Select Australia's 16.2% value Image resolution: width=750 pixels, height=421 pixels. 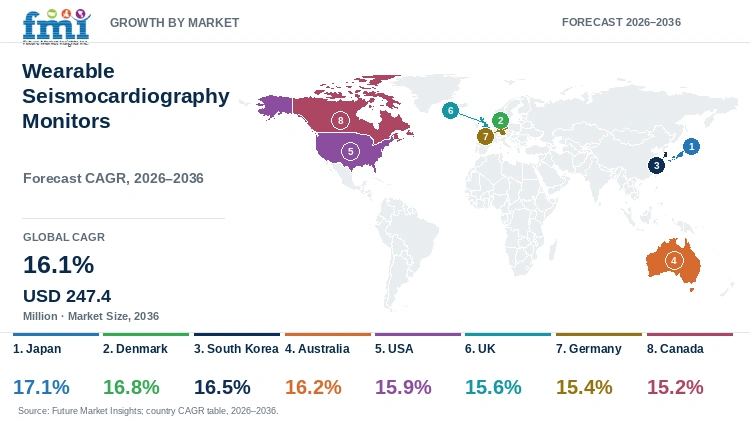coord(313,387)
